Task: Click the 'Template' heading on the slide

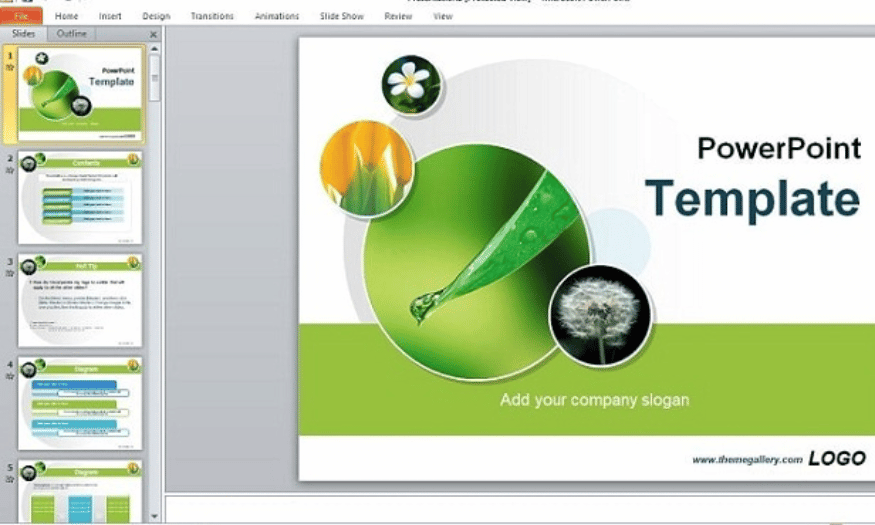Action: click(x=752, y=199)
